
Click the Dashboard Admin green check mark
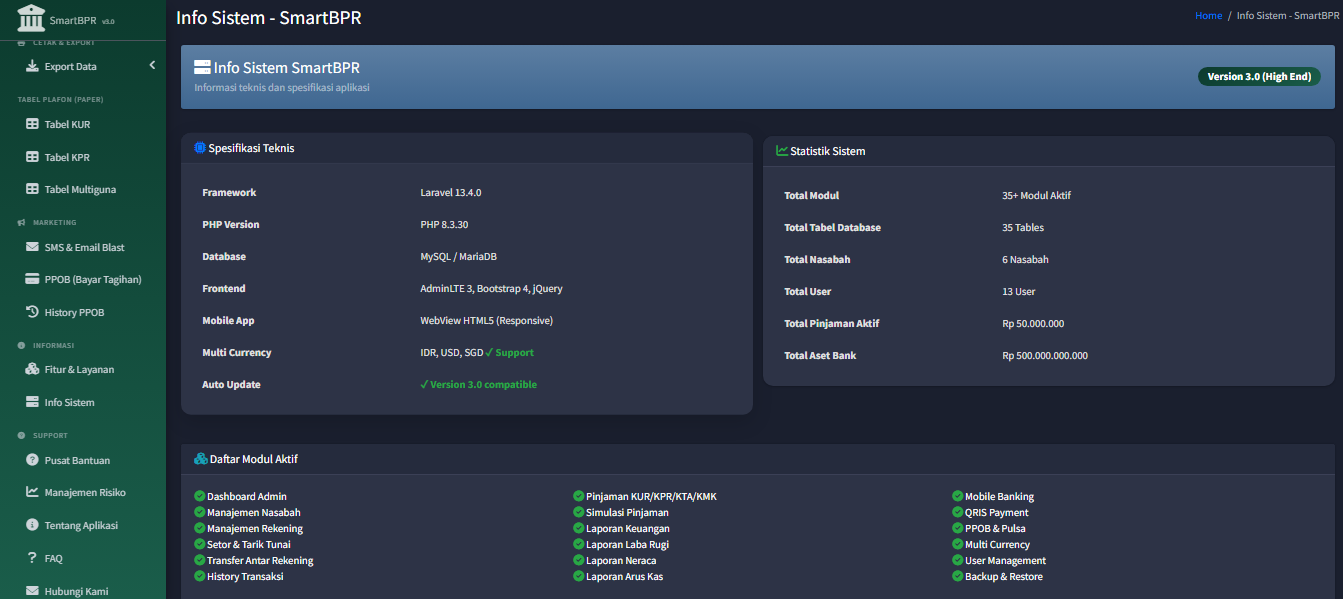coord(199,496)
